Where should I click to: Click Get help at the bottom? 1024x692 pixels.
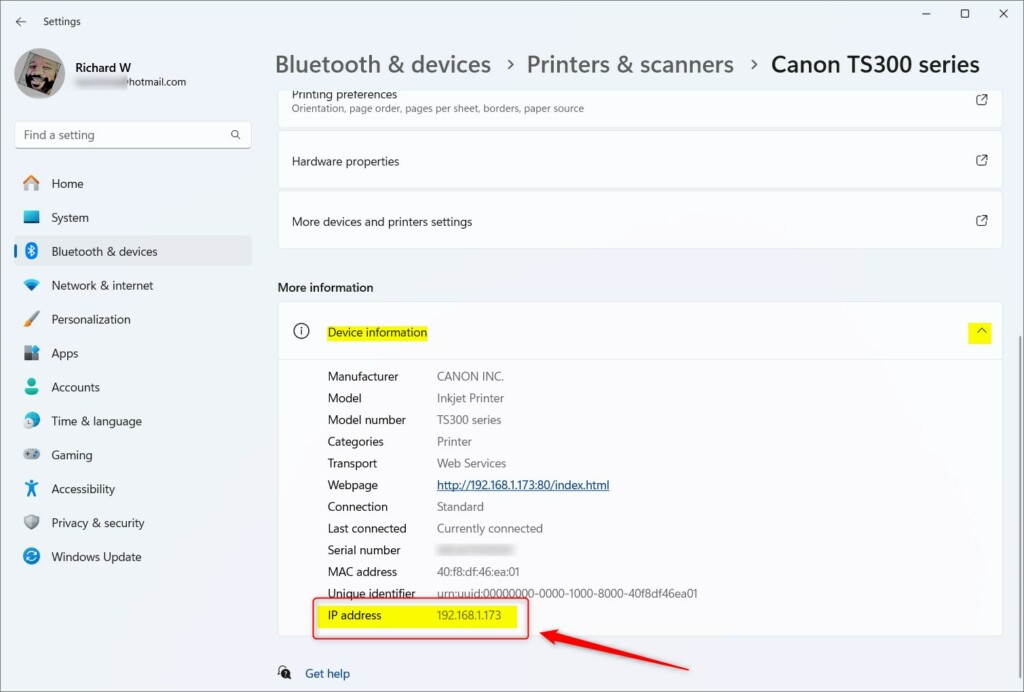[x=327, y=673]
